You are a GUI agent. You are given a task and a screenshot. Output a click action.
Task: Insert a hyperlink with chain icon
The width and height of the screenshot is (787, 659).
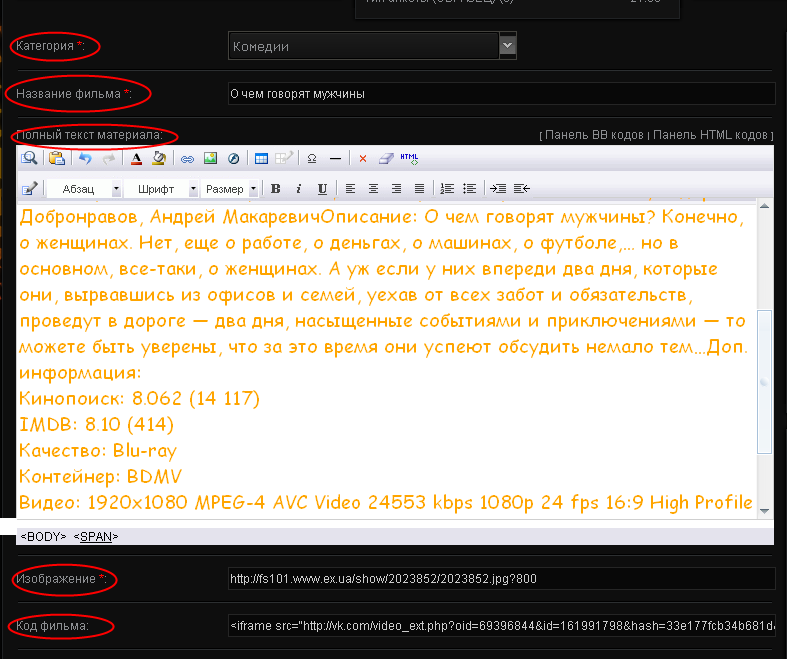point(187,159)
